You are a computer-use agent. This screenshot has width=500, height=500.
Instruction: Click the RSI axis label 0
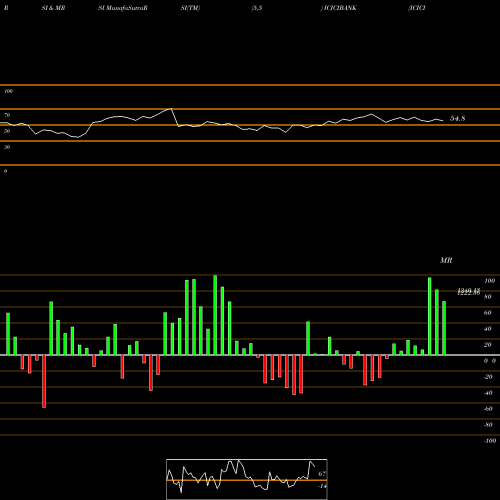coord(5,171)
